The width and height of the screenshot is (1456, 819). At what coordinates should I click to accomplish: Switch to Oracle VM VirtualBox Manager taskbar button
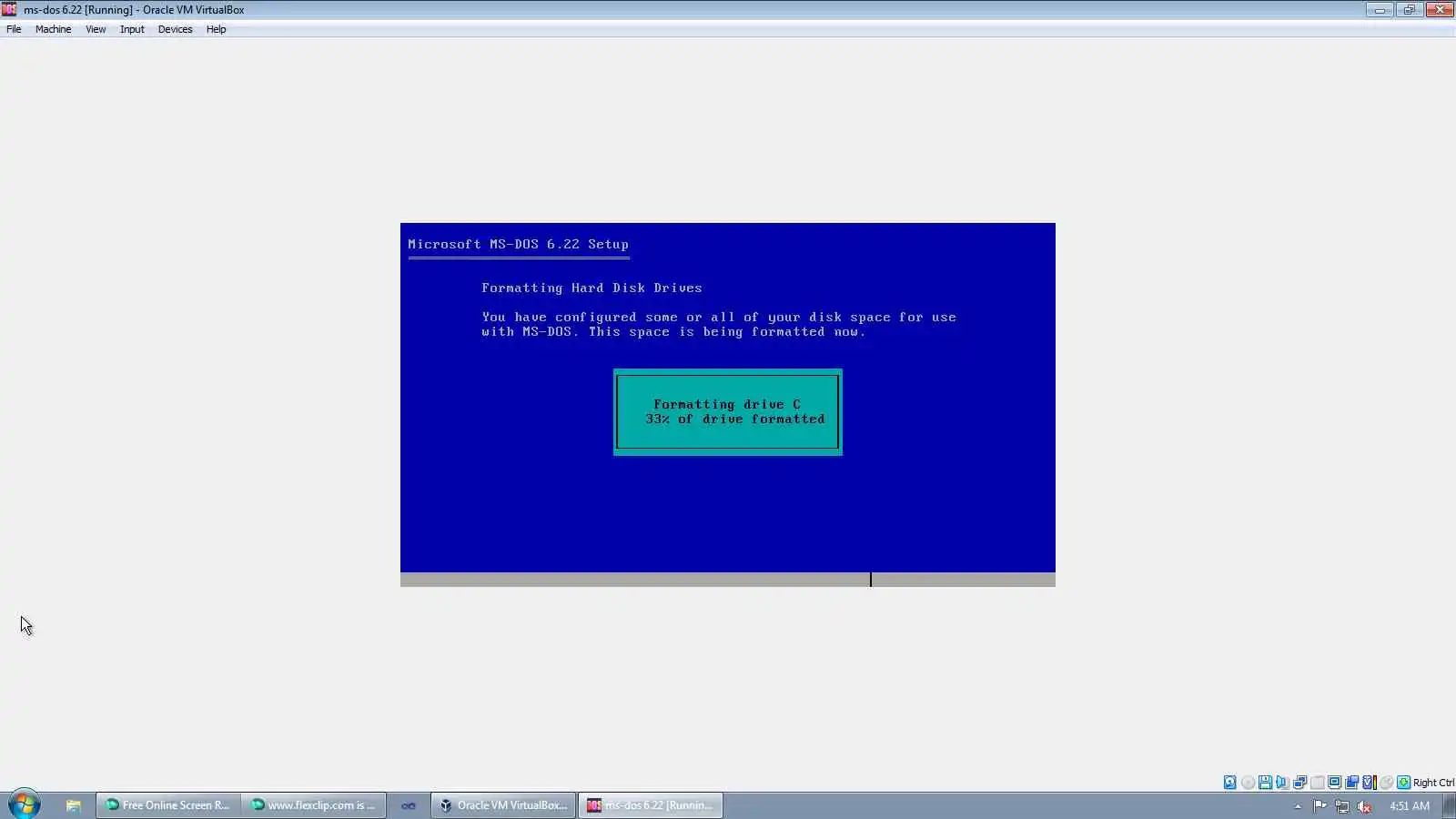503,805
